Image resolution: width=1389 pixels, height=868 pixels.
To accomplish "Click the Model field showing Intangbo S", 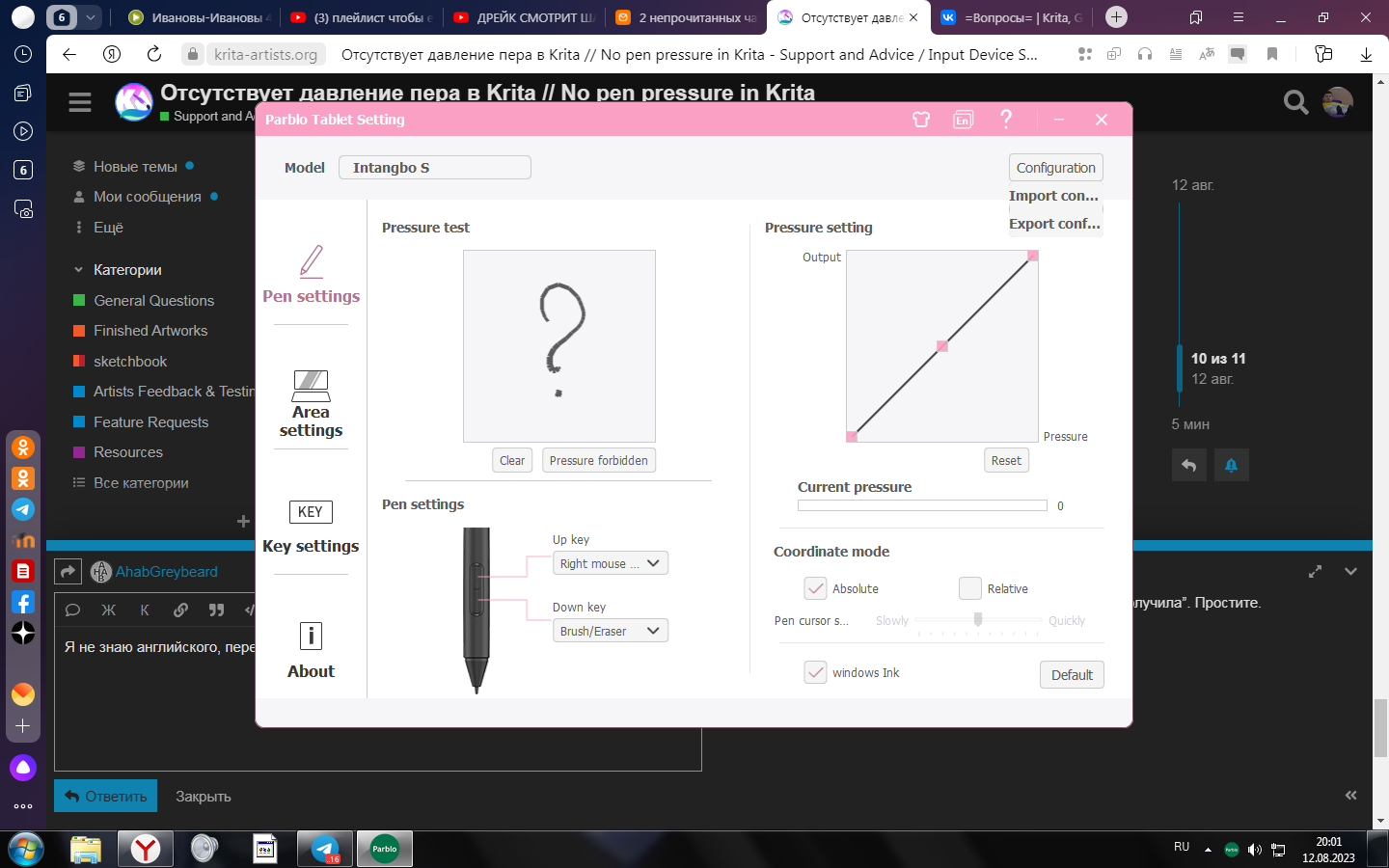I will tap(435, 168).
